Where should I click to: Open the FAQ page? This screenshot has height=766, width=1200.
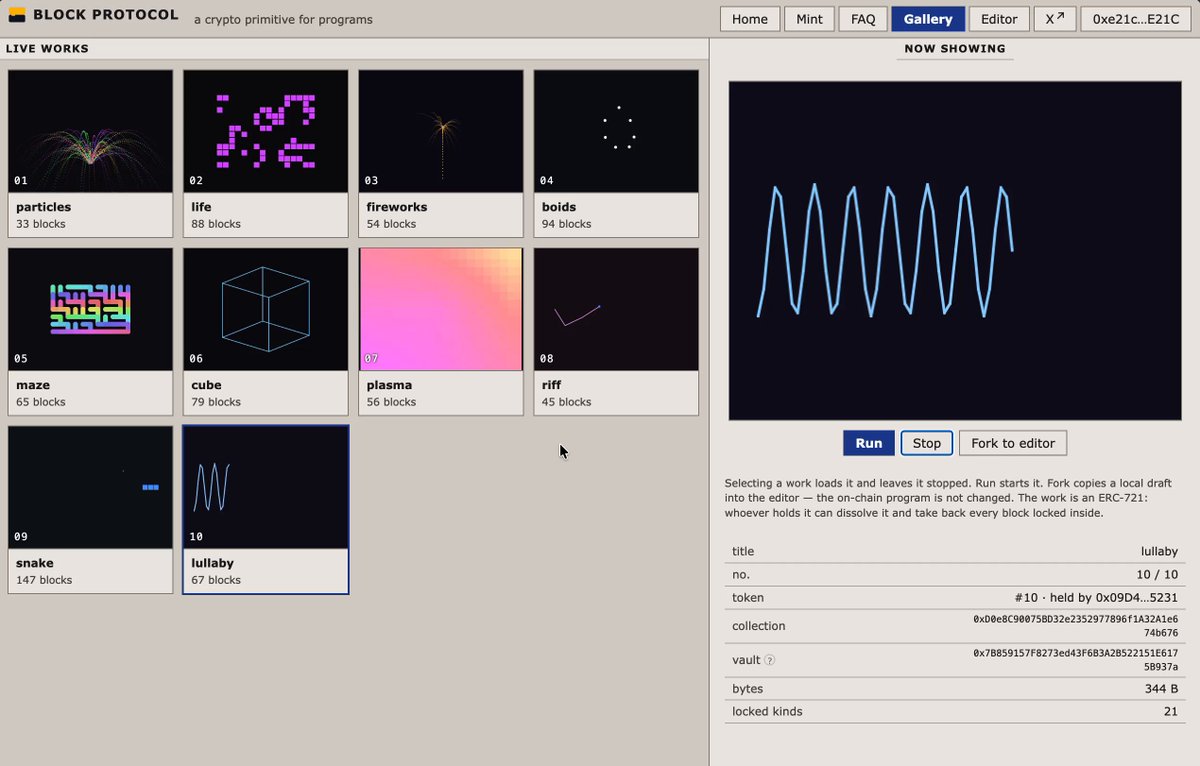pyautogui.click(x=863, y=19)
